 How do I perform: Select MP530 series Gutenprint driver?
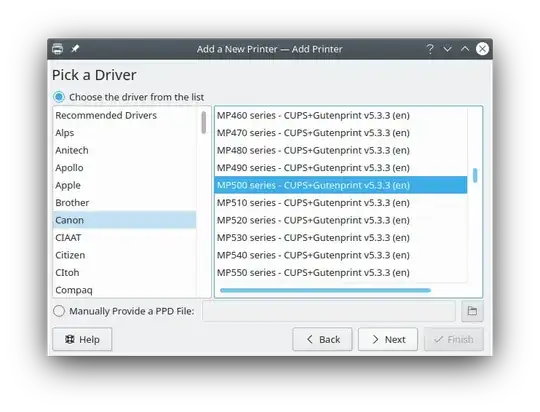tap(341, 238)
